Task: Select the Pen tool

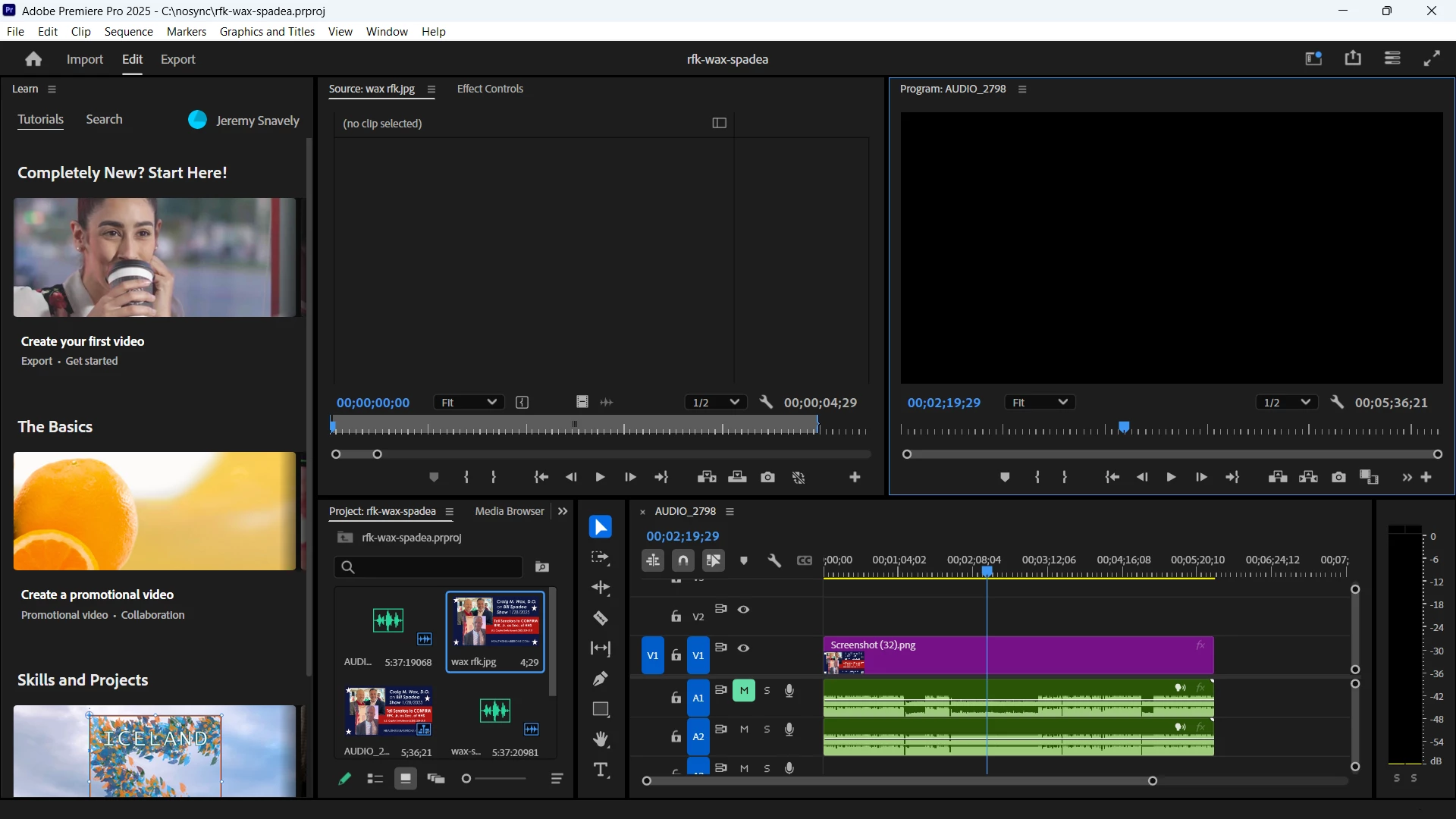Action: pos(601,679)
